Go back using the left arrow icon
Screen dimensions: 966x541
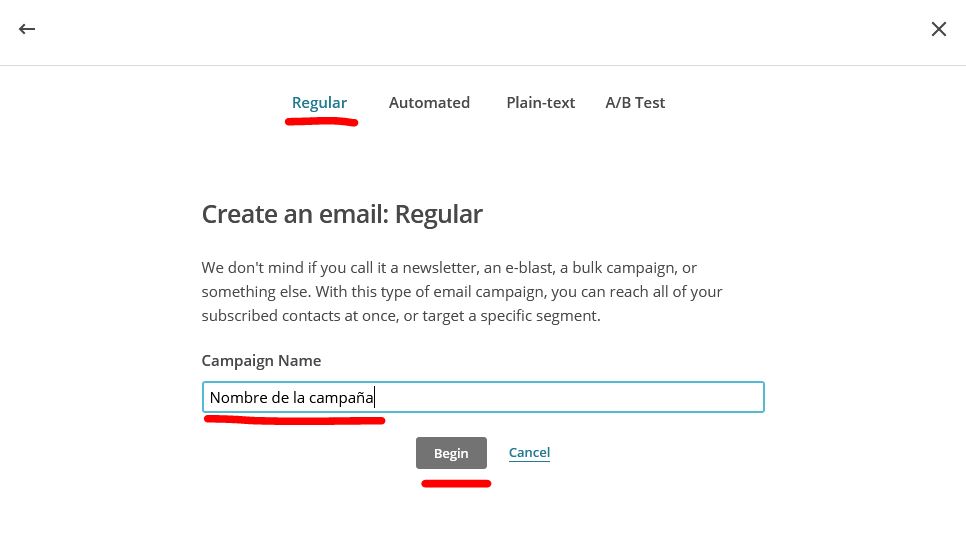coord(27,29)
